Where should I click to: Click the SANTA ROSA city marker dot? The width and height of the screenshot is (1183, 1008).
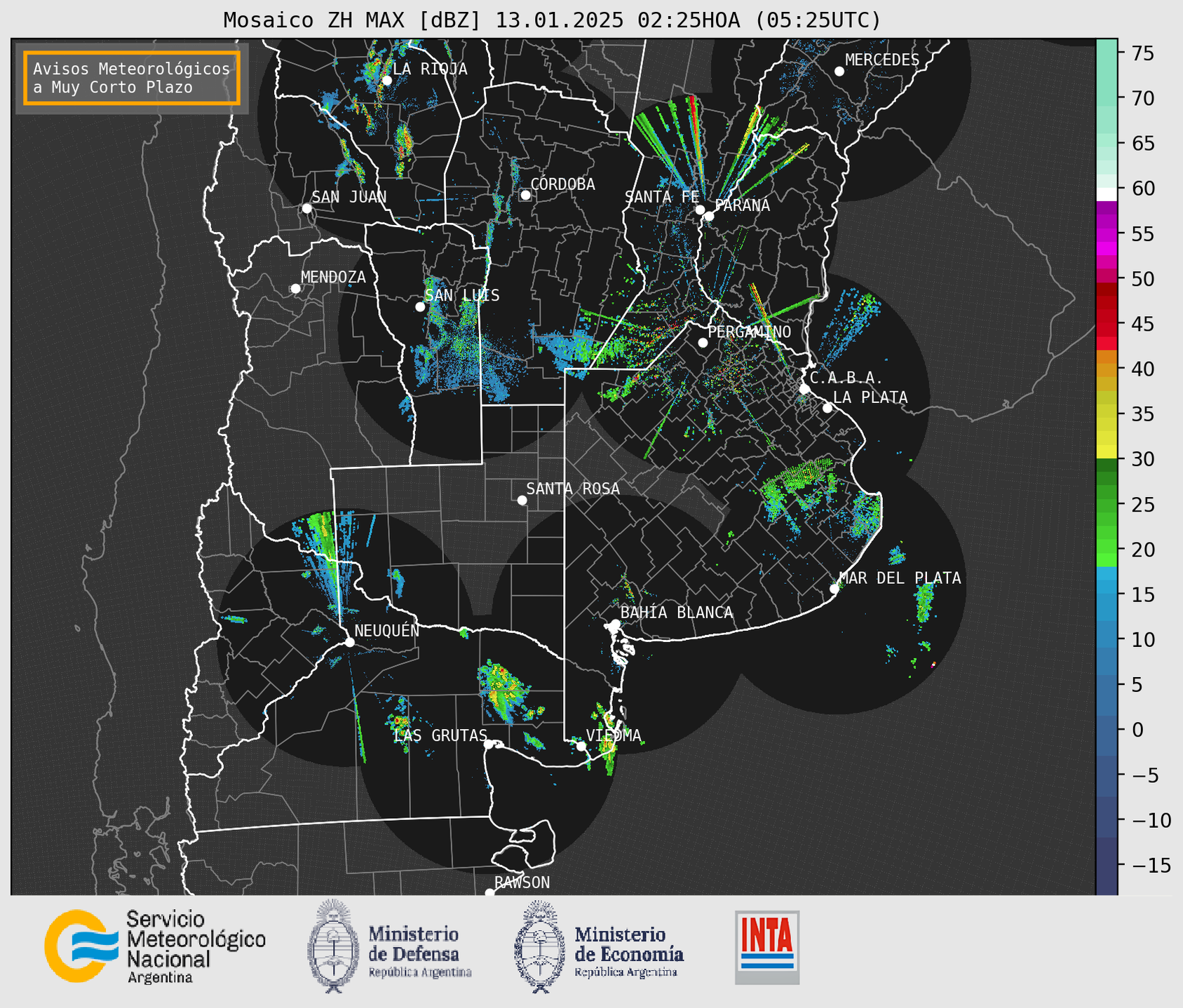click(x=522, y=500)
